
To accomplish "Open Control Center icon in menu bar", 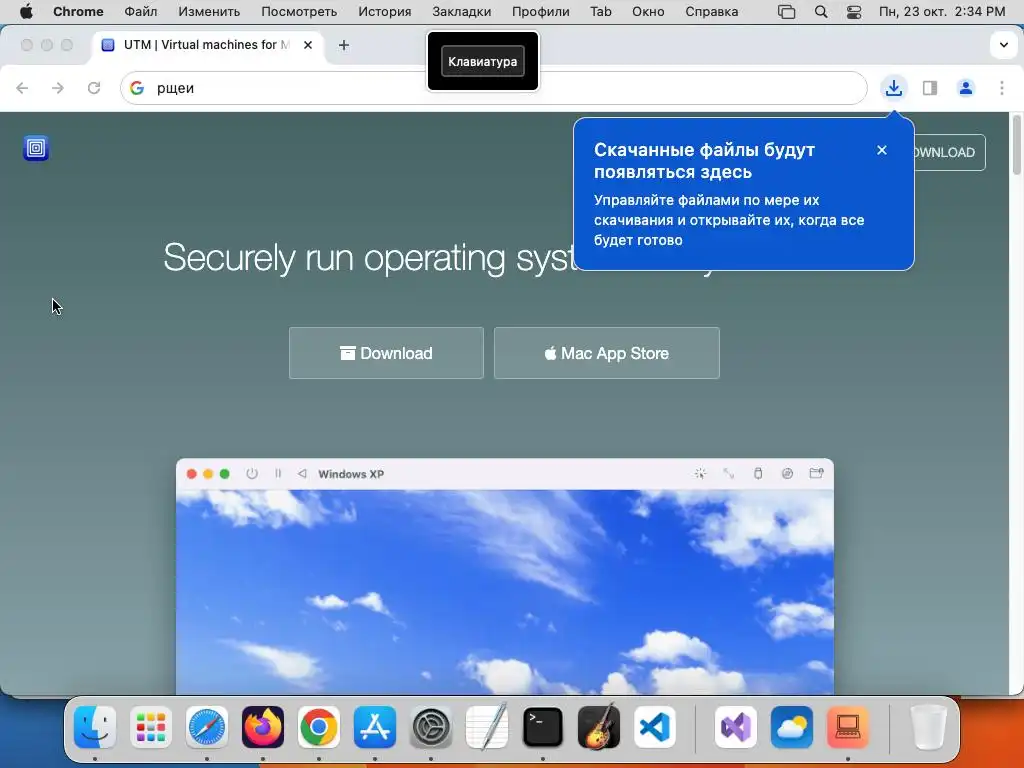I will pos(854,12).
